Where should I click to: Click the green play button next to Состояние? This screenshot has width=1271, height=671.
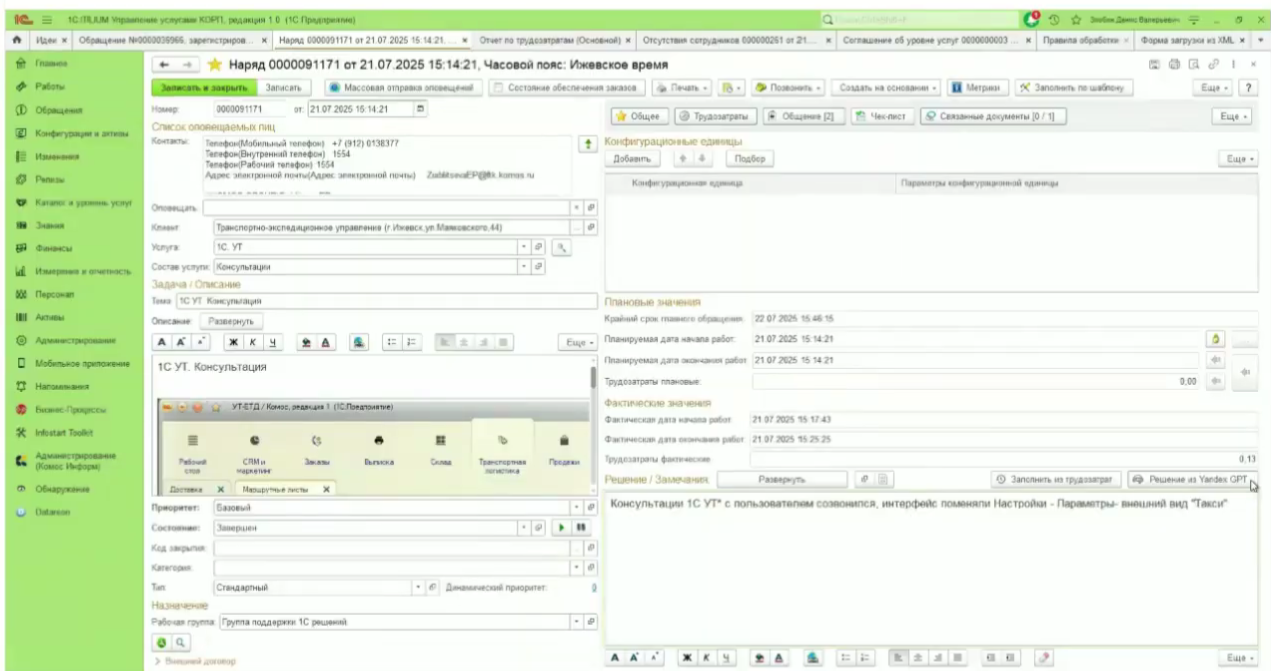coord(563,528)
